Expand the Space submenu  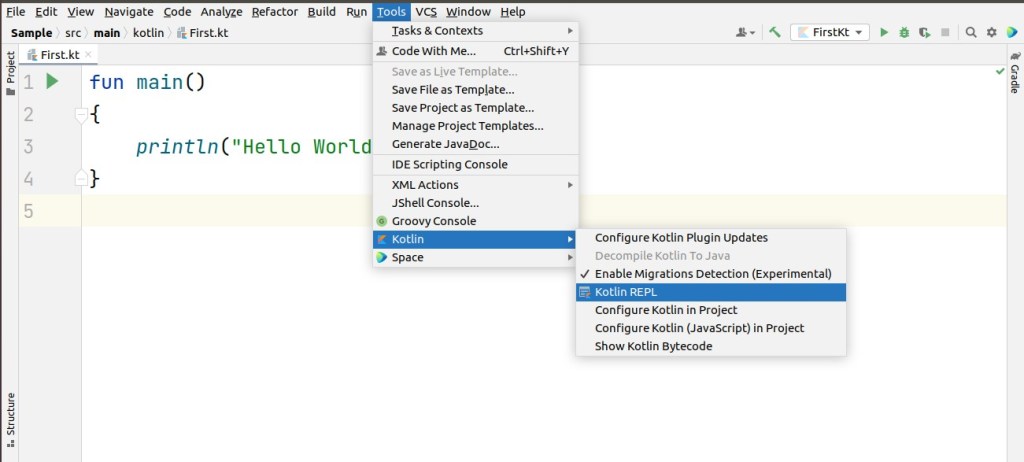[x=475, y=257]
